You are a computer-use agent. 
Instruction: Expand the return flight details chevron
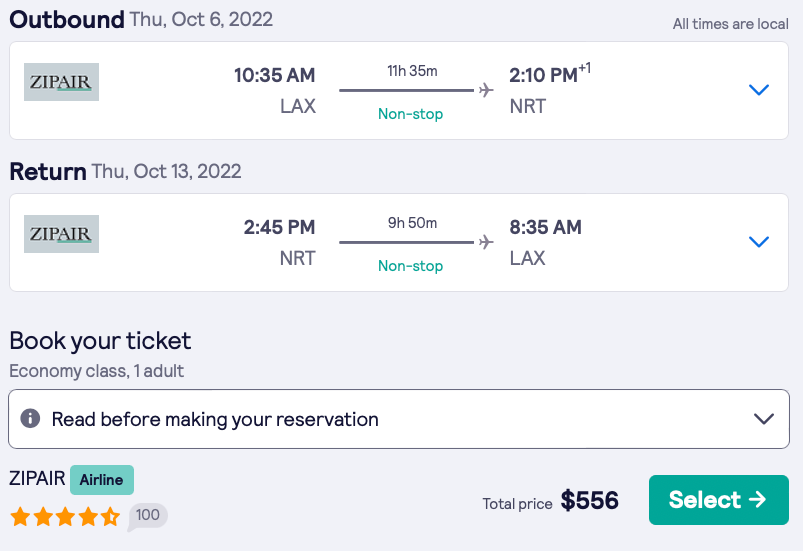[x=759, y=242]
